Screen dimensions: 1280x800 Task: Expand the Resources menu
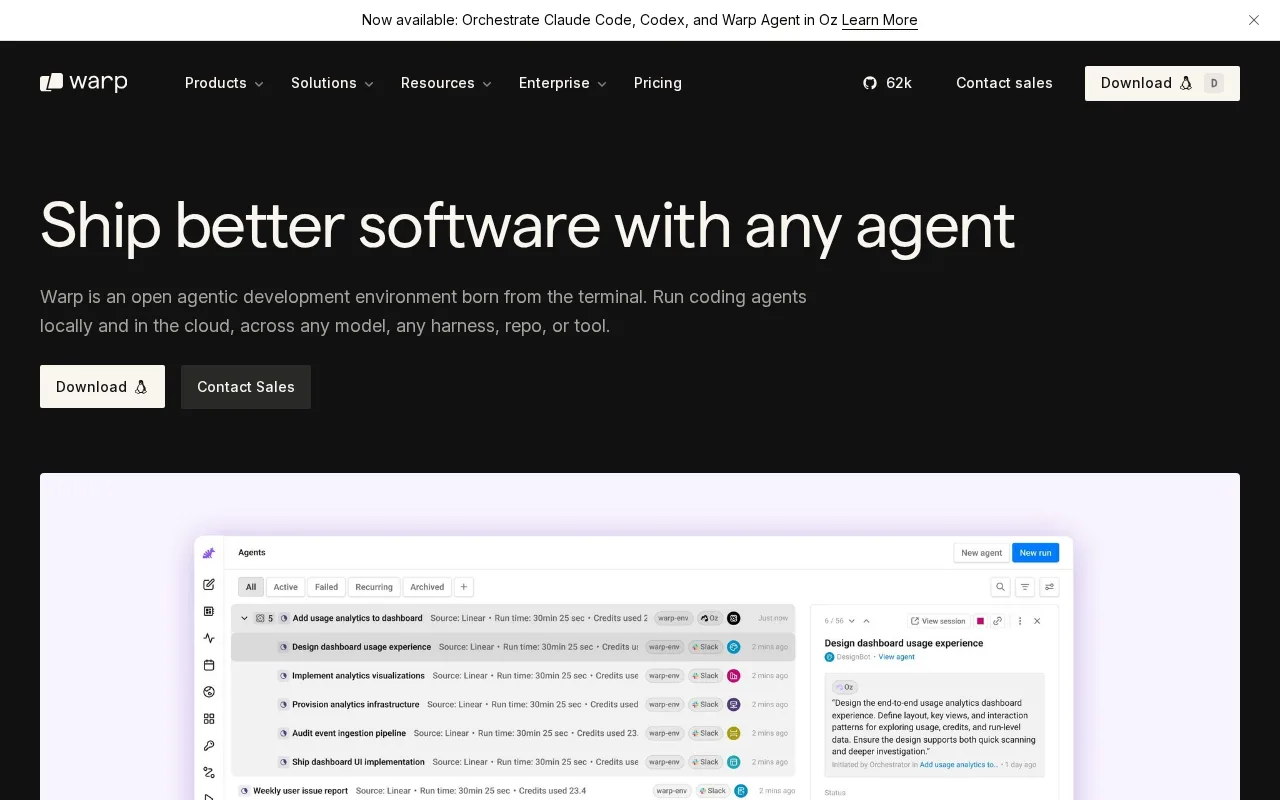click(446, 83)
